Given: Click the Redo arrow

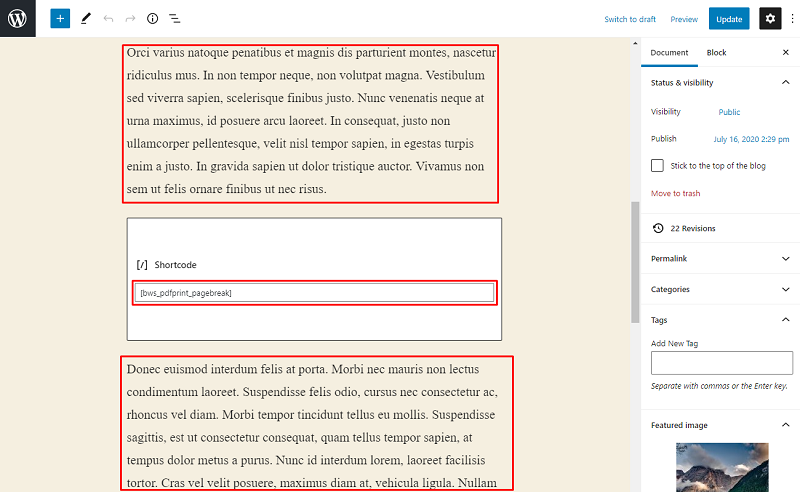Looking at the screenshot, I should pos(130,19).
